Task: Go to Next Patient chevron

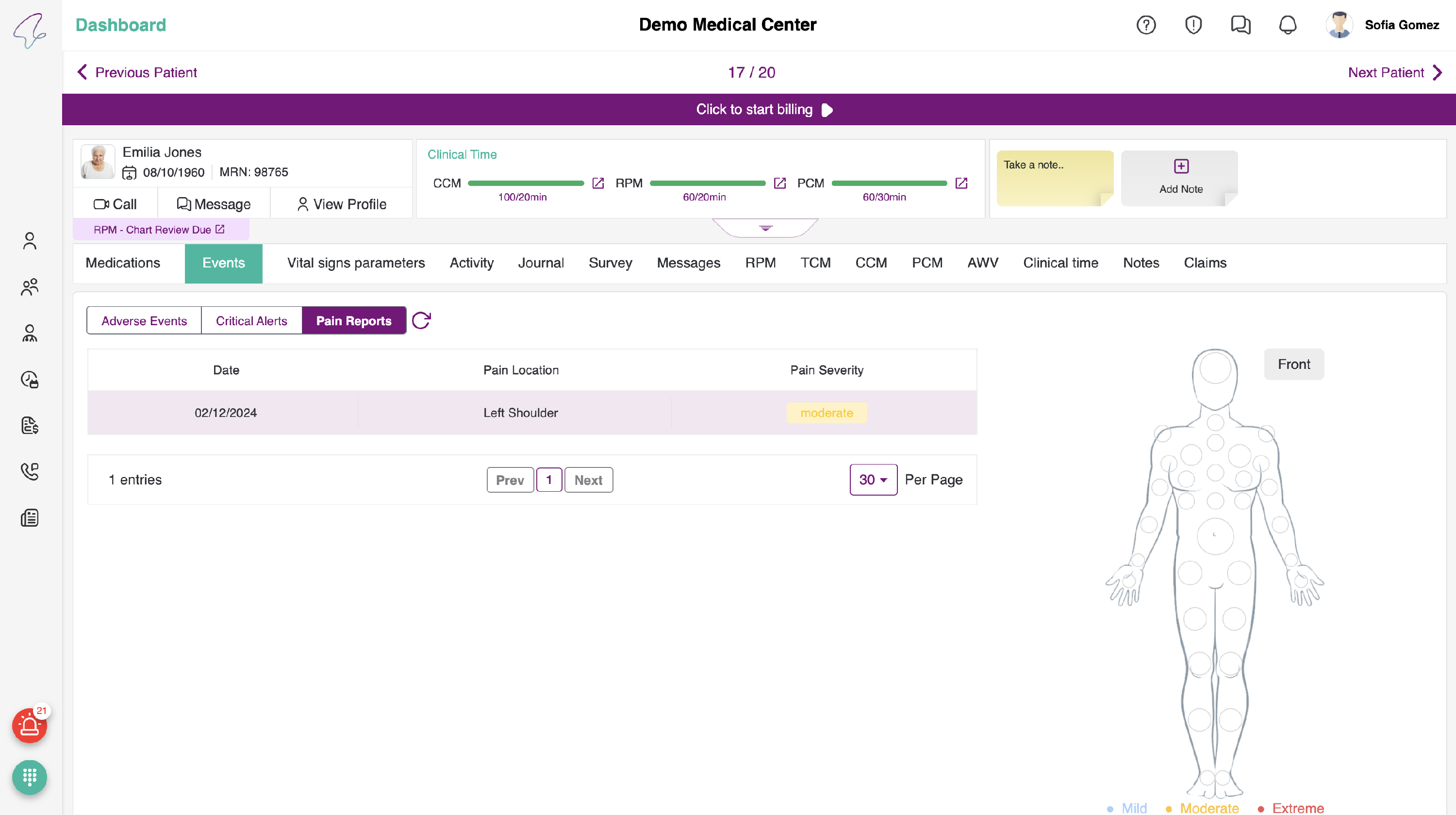Action: pos(1438,72)
